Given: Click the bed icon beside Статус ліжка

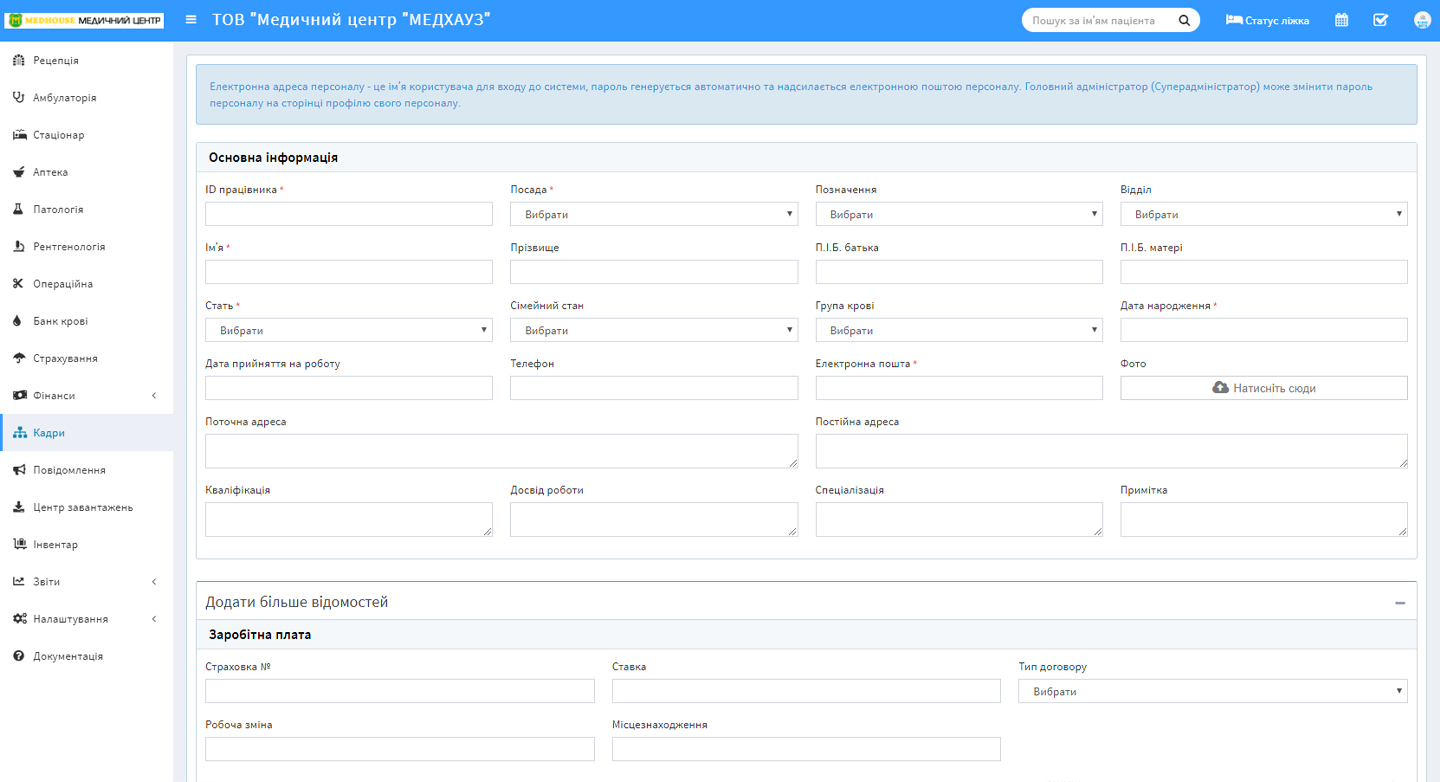Looking at the screenshot, I should (x=1234, y=20).
